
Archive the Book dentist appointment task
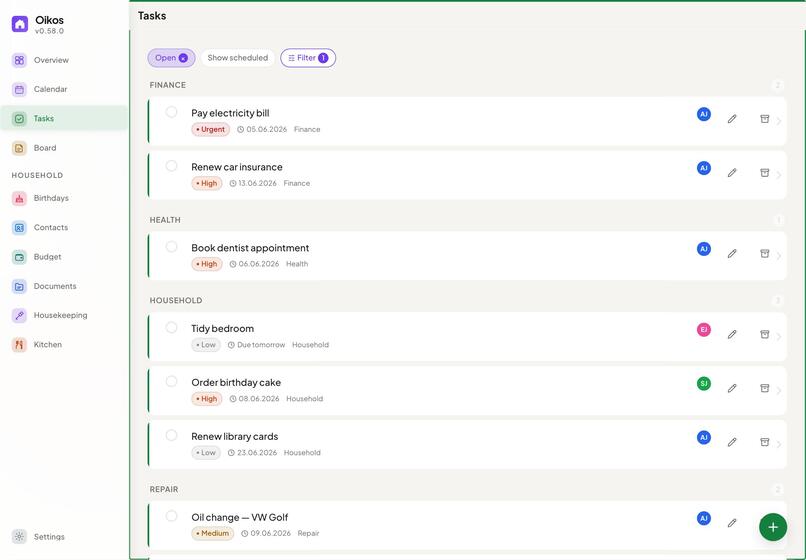pyautogui.click(x=765, y=253)
